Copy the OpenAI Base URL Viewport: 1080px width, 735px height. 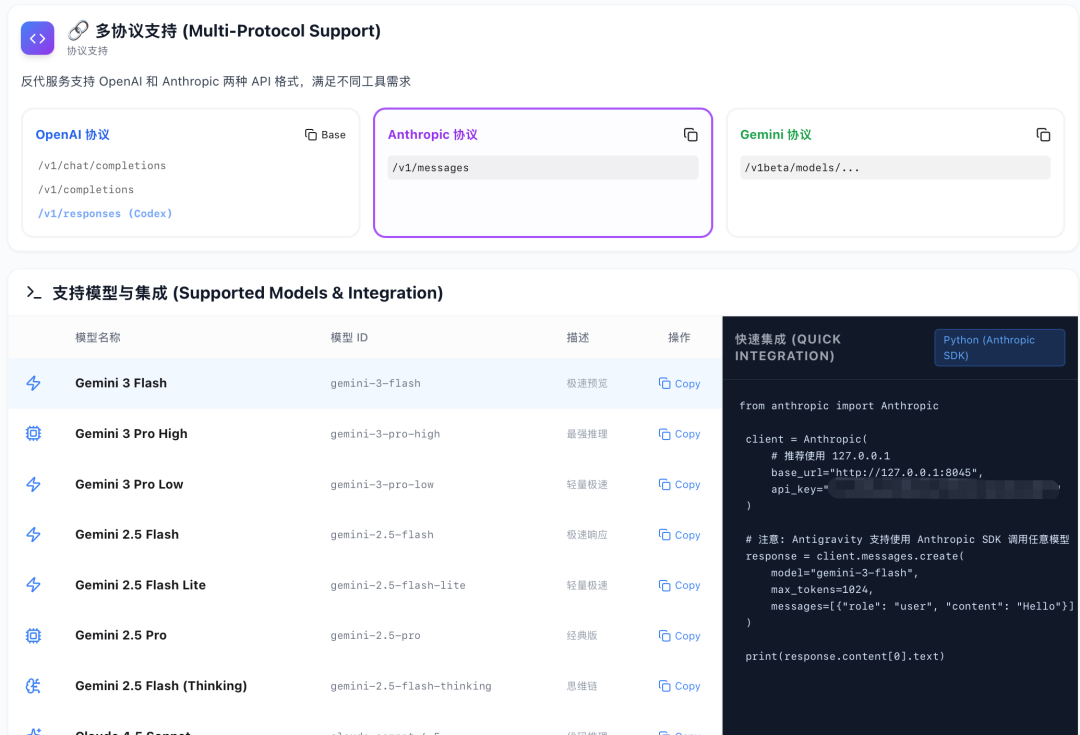pyautogui.click(x=325, y=134)
